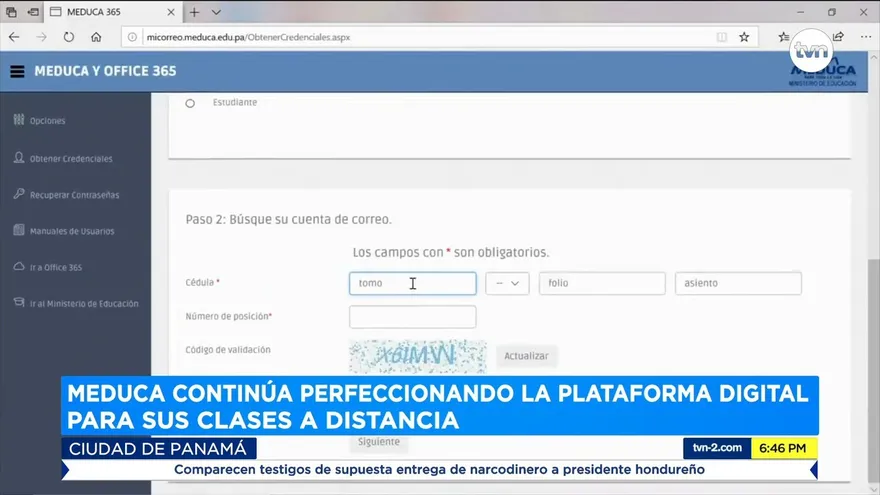Select the Estudiante radio button
Viewport: 880px width, 495px height.
pyautogui.click(x=190, y=103)
